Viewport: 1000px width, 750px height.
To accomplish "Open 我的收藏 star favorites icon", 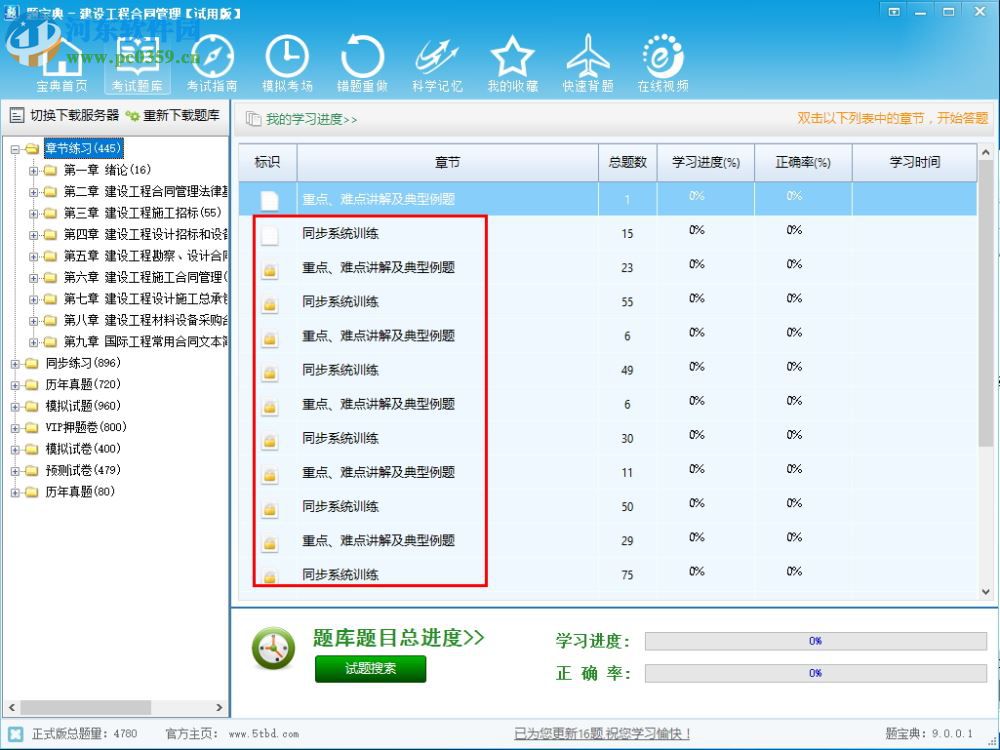I will click(x=512, y=57).
